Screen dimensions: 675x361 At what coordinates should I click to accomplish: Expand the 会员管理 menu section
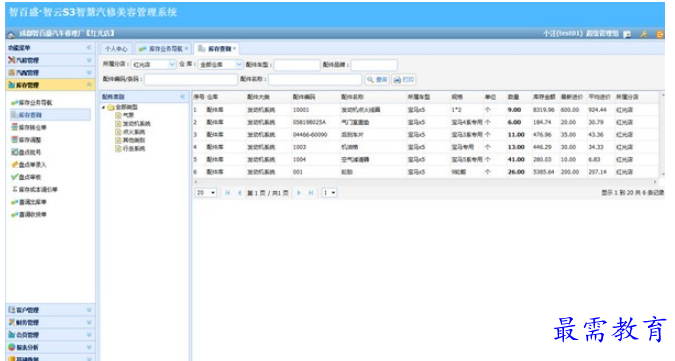[x=50, y=335]
